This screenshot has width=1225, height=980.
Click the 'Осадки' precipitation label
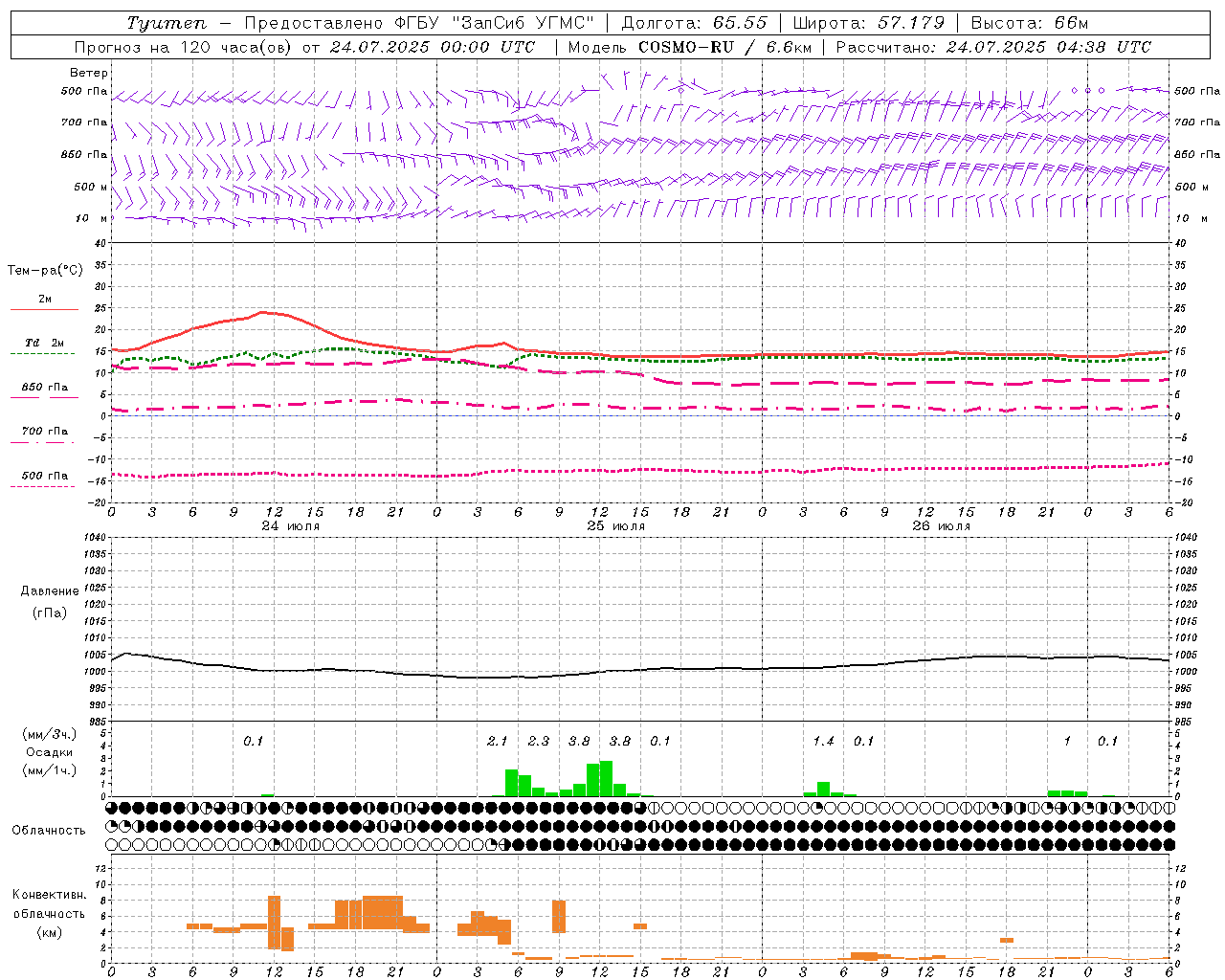50,752
